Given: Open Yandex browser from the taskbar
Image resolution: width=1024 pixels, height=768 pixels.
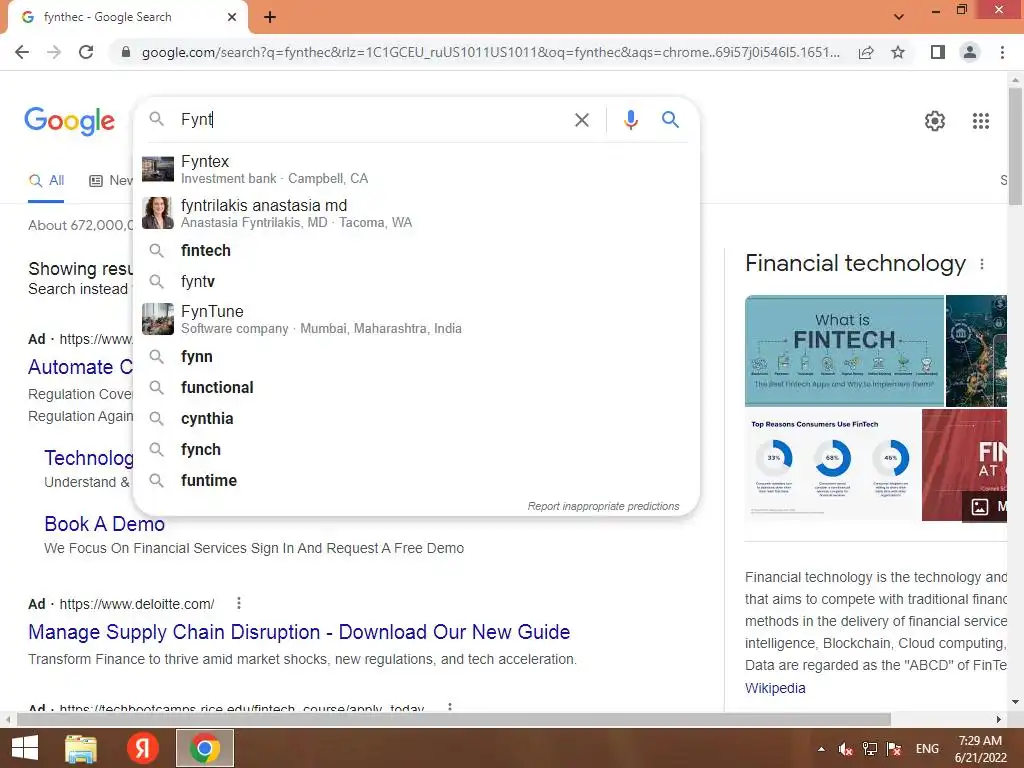Looking at the screenshot, I should point(142,748).
